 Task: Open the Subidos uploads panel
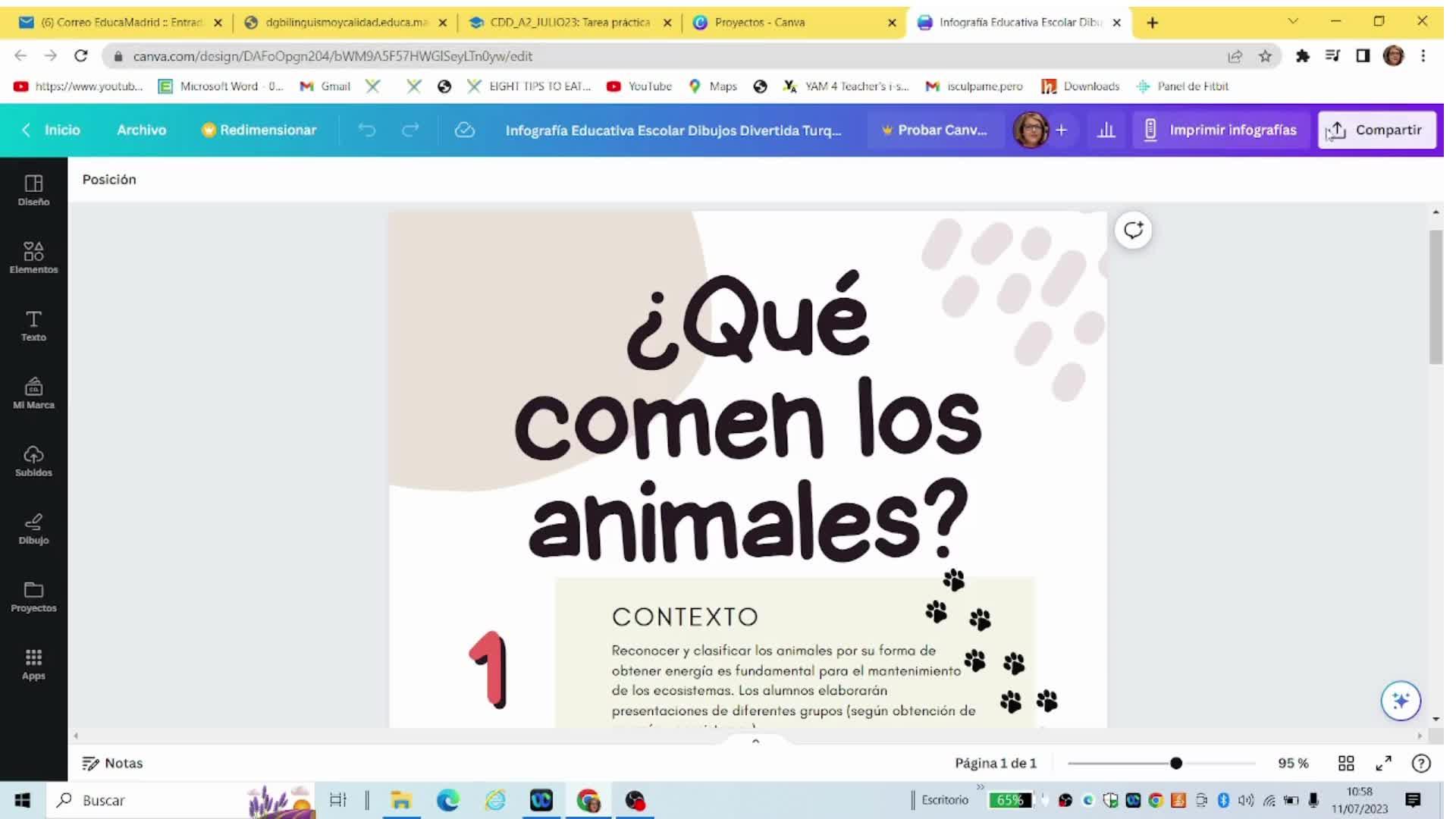[x=33, y=461]
